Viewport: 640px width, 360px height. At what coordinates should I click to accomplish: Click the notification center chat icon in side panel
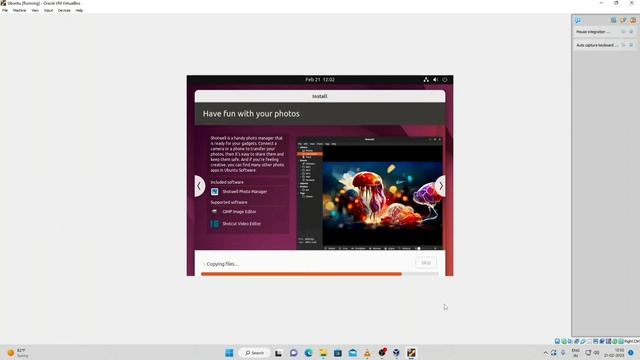(578, 20)
